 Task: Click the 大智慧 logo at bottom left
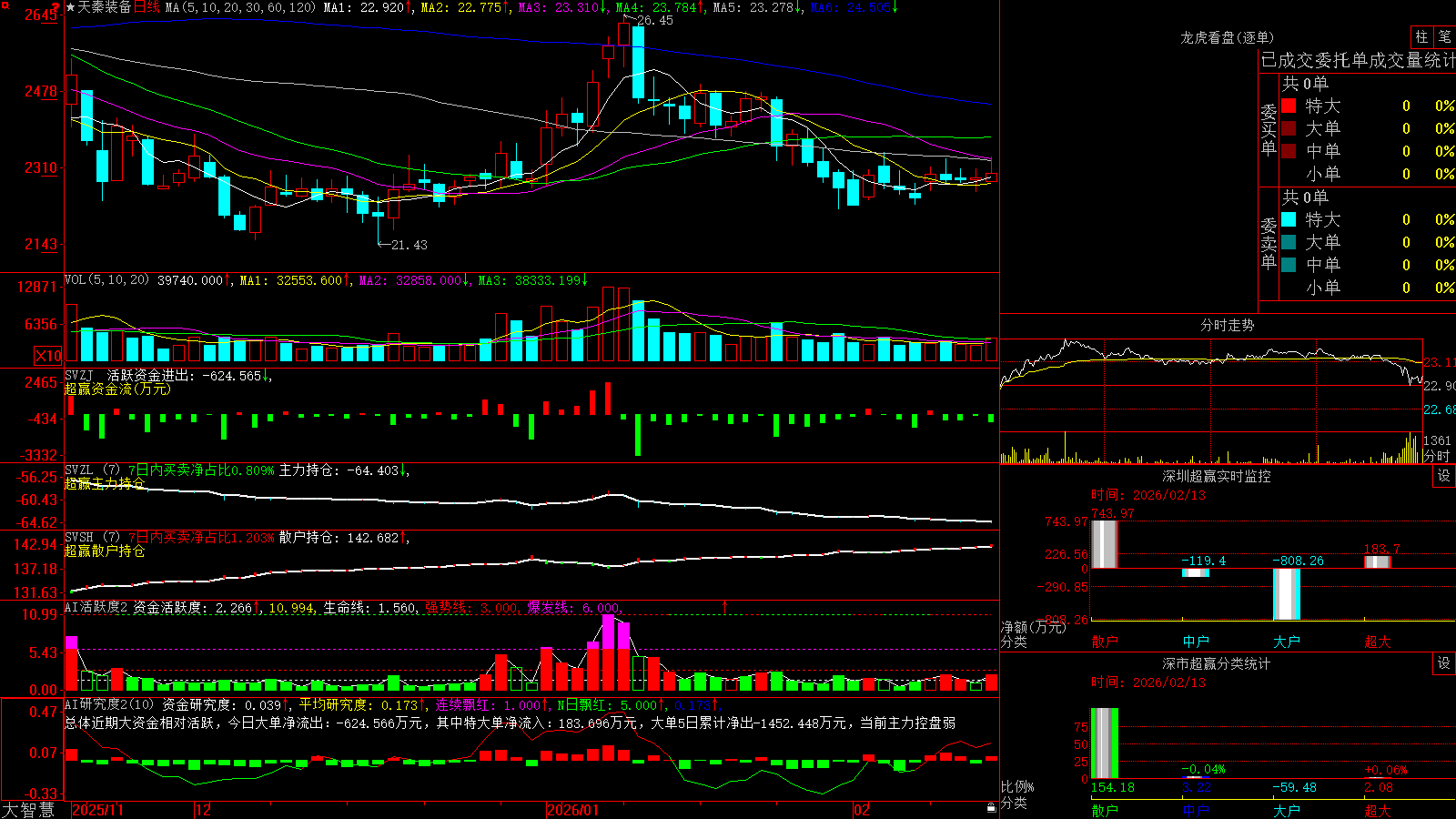[28, 809]
